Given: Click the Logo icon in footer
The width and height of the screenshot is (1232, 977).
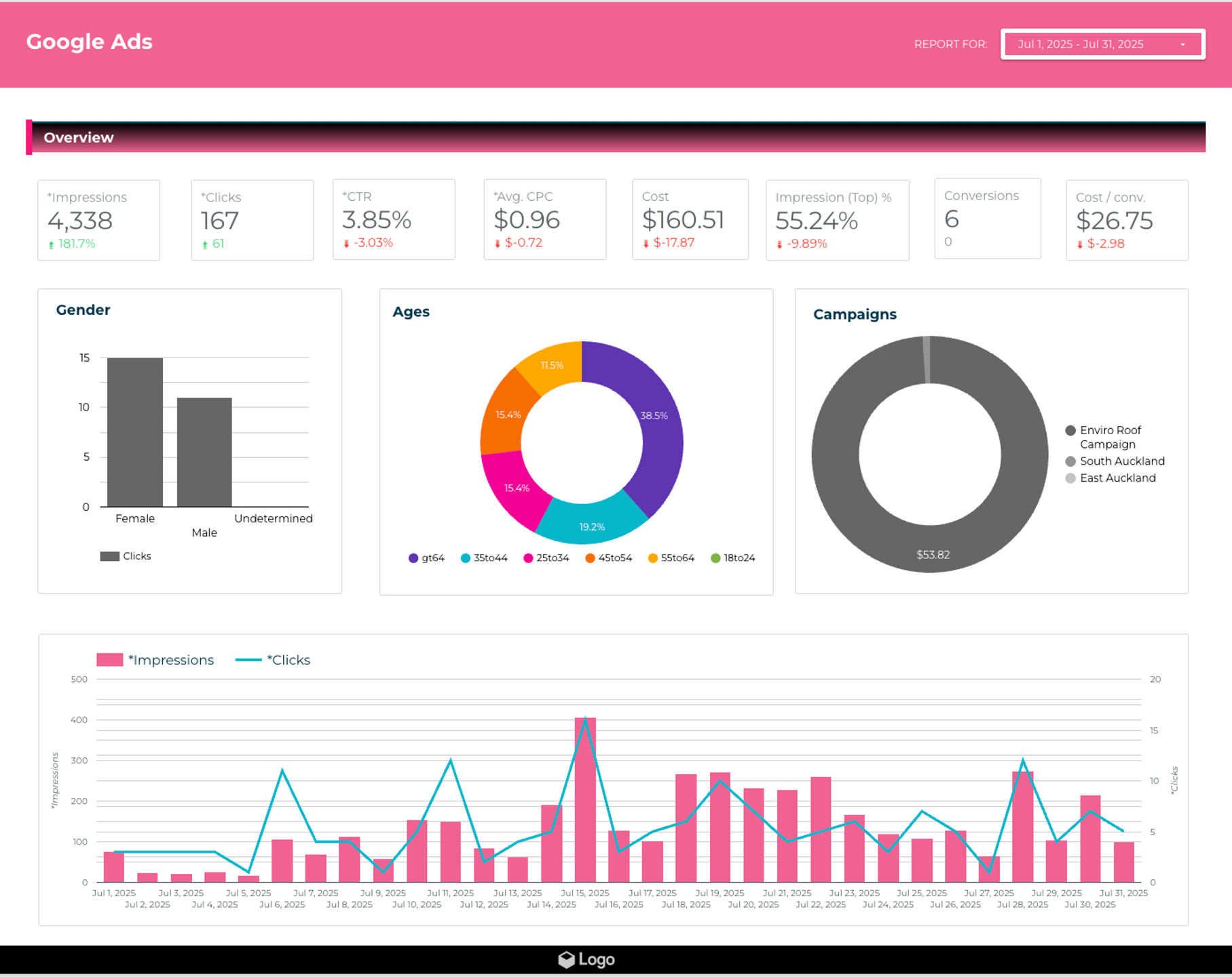Looking at the screenshot, I should coord(566,959).
